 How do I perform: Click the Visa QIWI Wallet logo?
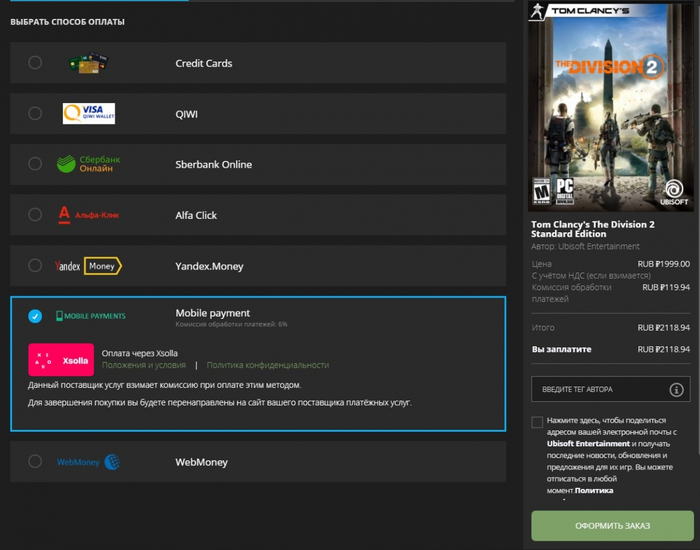tap(89, 113)
